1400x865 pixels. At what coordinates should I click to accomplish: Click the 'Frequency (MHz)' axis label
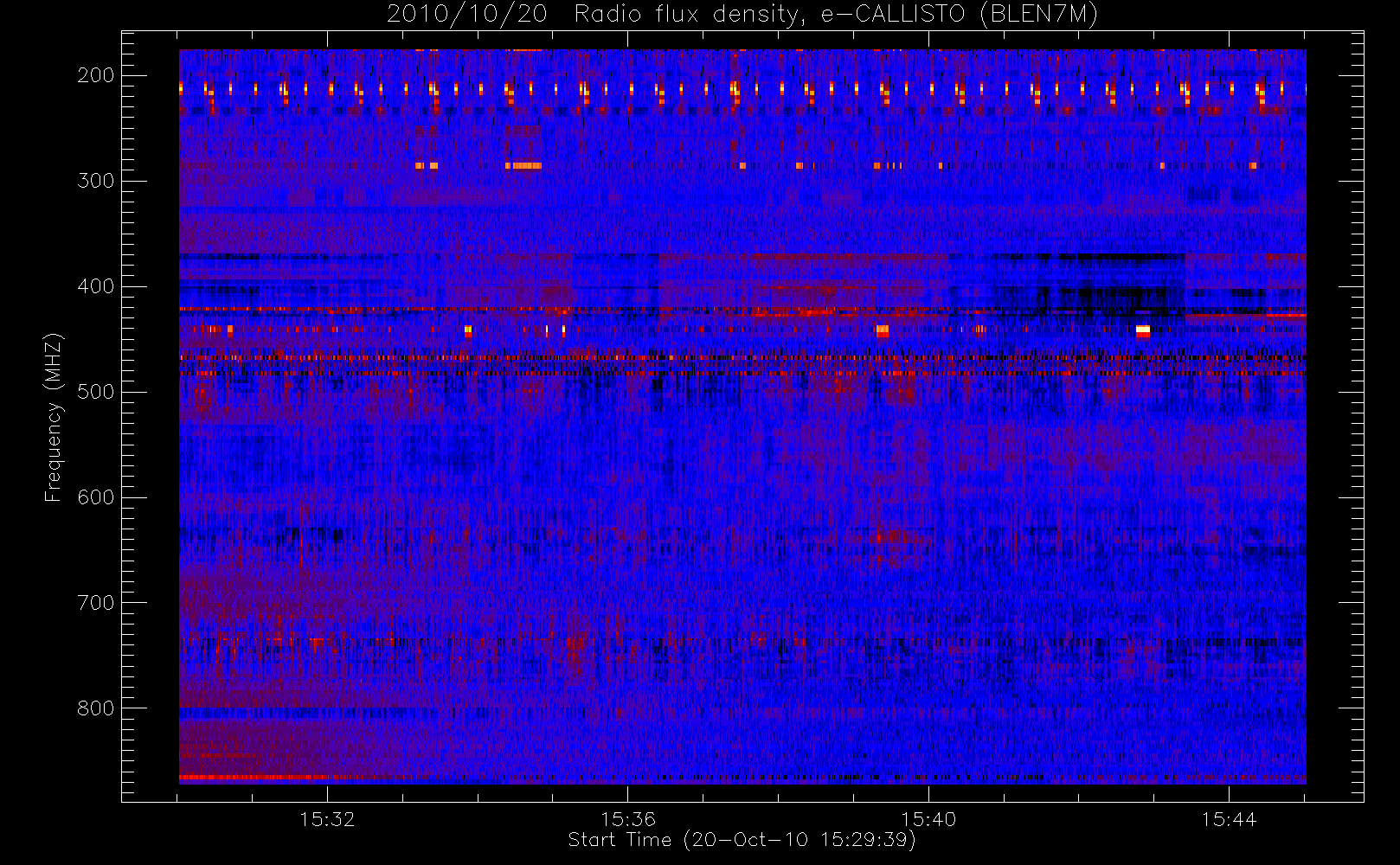[x=54, y=417]
